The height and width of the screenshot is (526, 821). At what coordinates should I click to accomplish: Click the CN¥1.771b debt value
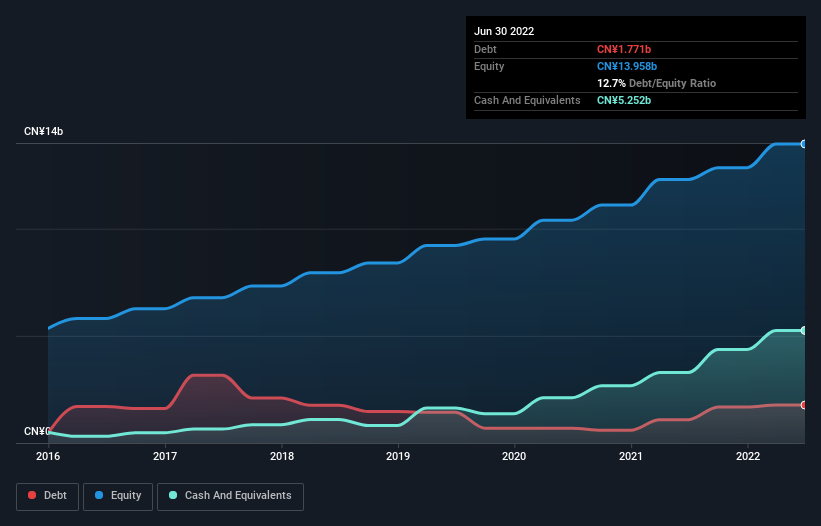point(624,49)
